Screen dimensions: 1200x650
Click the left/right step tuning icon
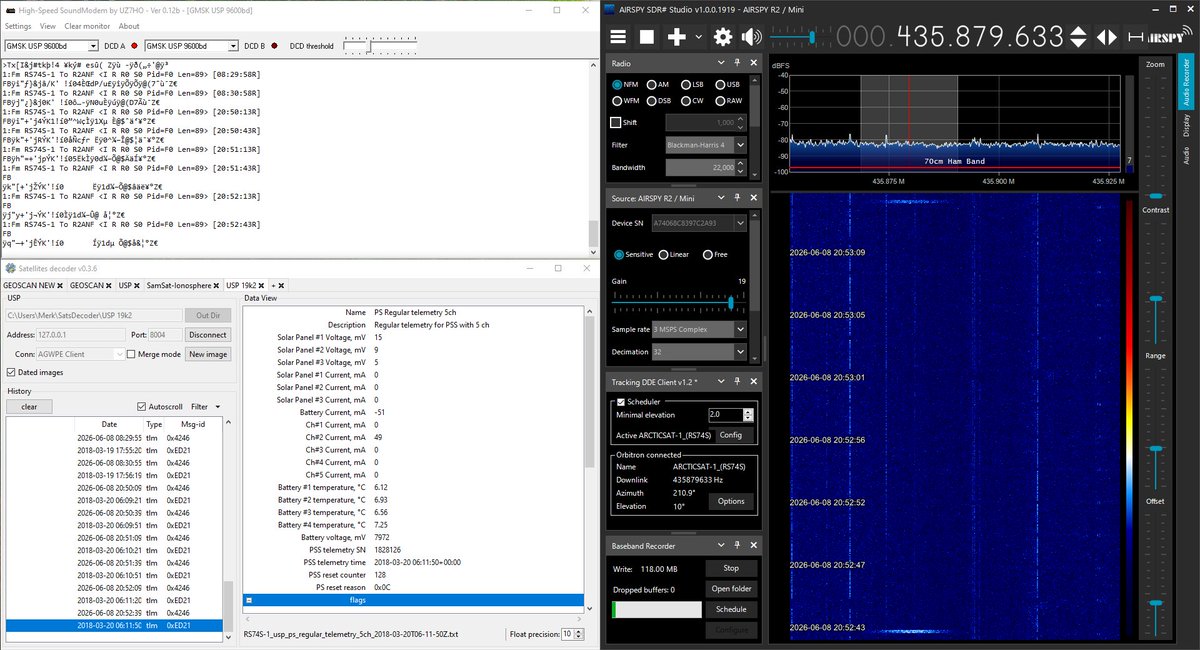click(x=1107, y=37)
